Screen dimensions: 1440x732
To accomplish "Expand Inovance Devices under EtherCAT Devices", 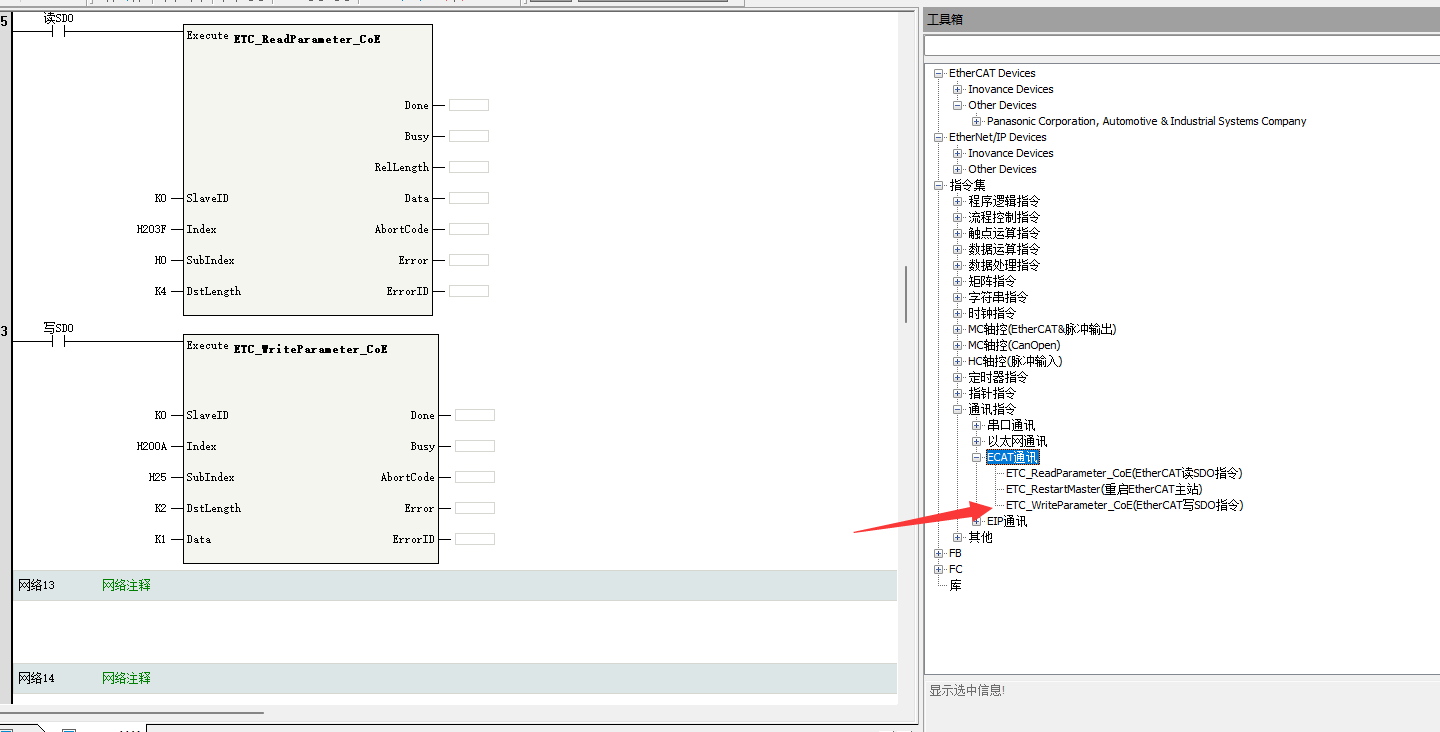I will [958, 89].
